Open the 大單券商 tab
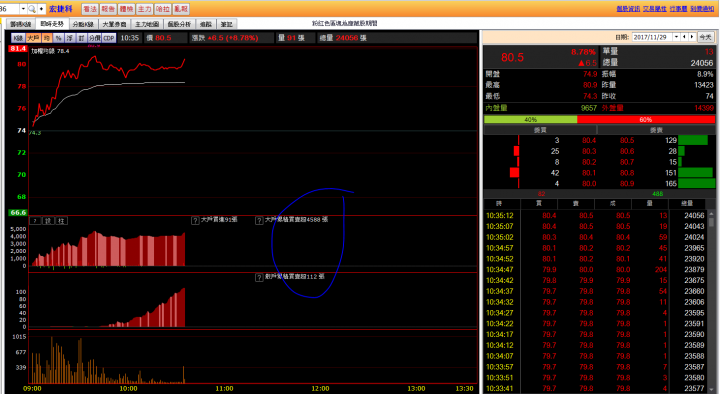Screen dimensions: 720x394 coord(114,24)
